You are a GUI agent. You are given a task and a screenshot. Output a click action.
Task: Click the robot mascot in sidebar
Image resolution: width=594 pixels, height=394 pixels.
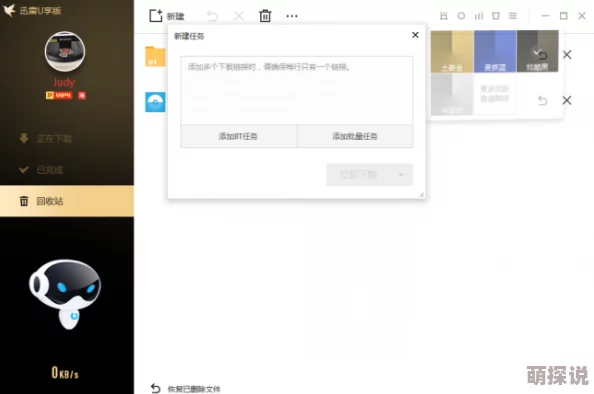point(65,294)
